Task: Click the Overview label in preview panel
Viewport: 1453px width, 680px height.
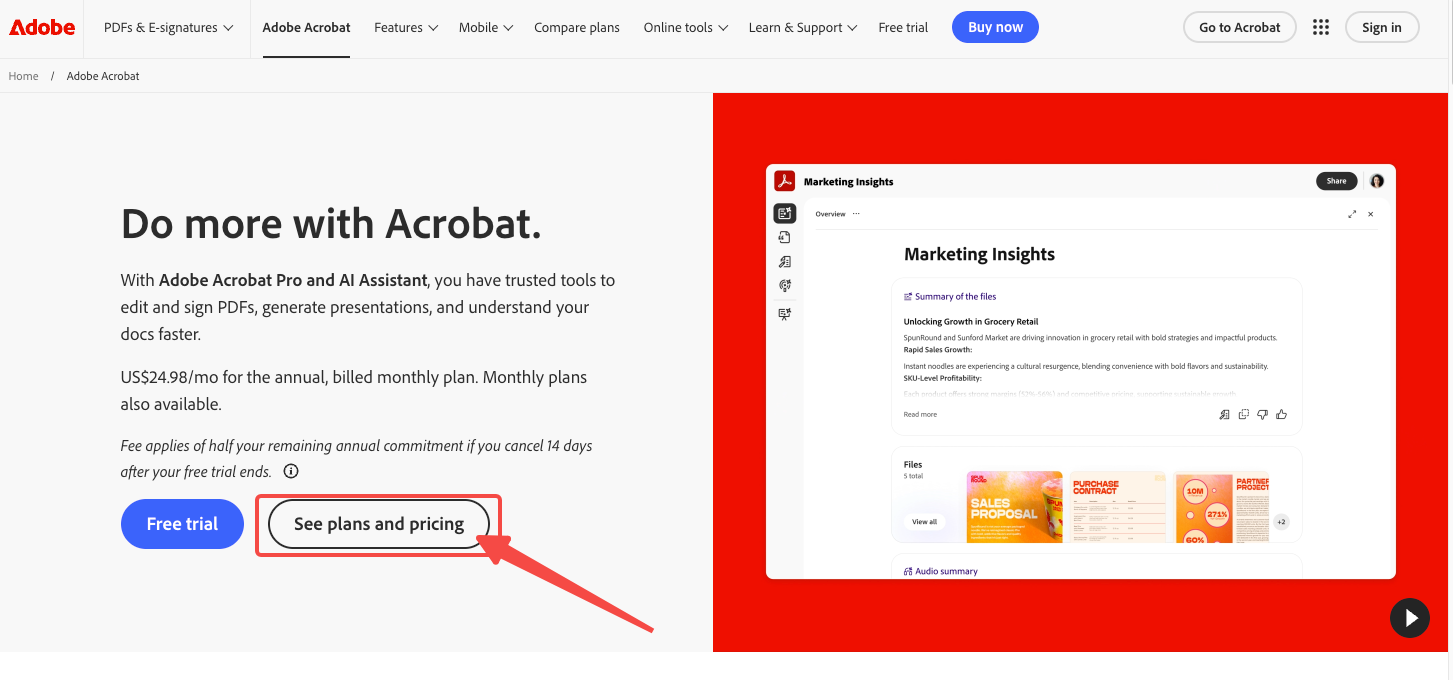Action: click(x=830, y=214)
